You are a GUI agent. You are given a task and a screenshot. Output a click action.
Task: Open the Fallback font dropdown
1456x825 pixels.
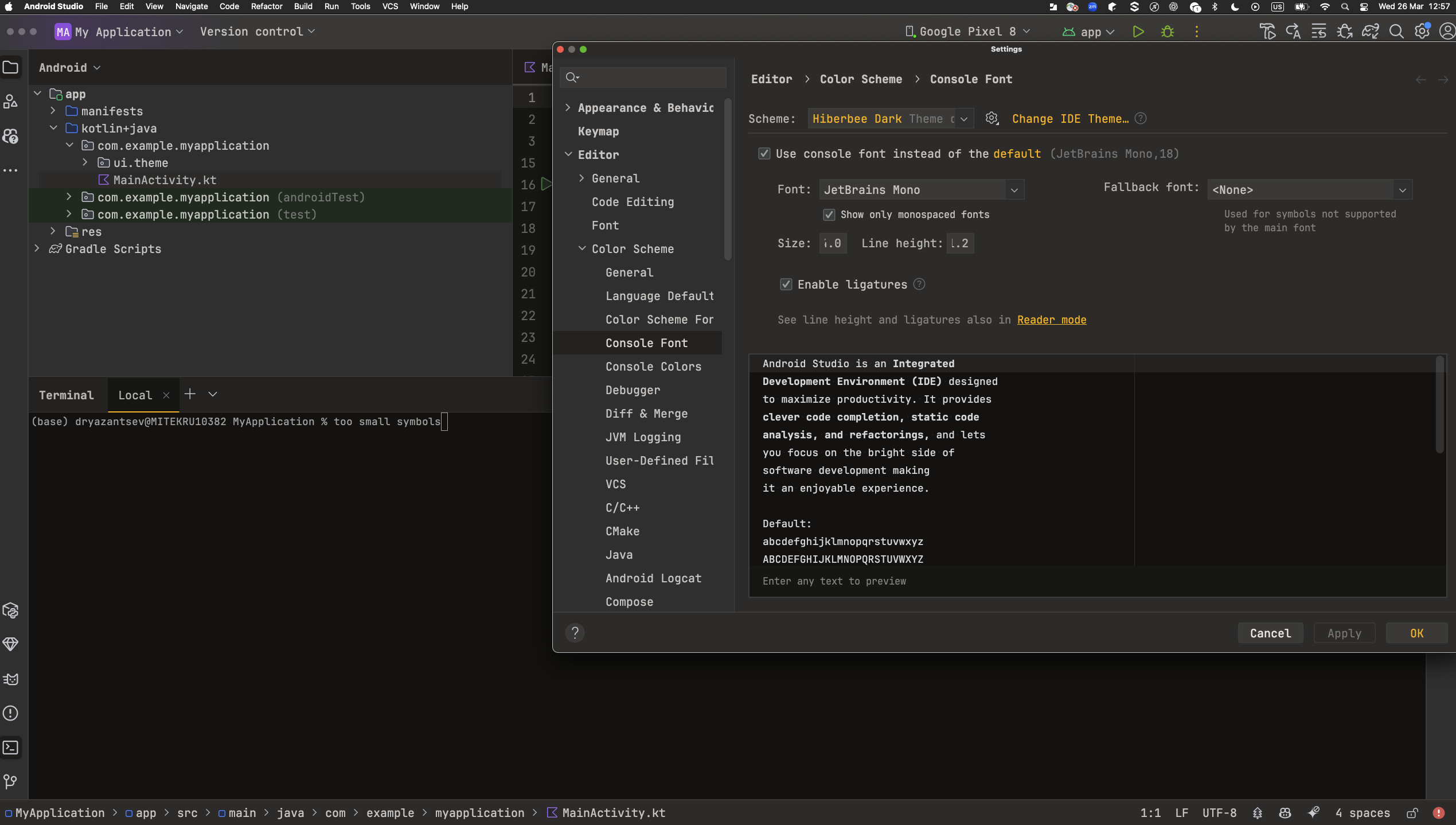(x=1309, y=190)
